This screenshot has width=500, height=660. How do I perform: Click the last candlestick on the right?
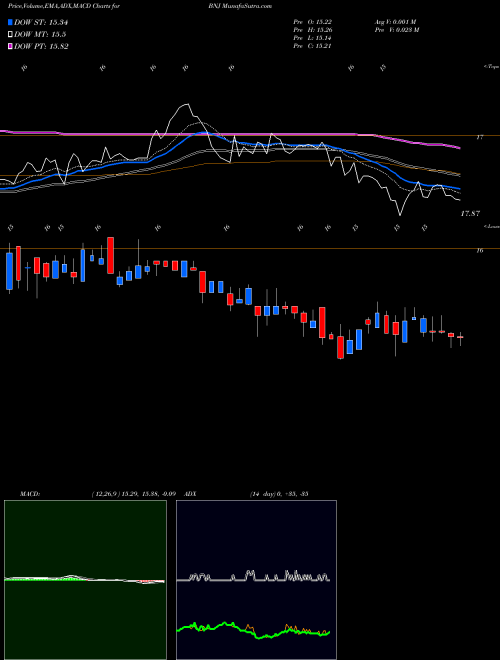point(460,338)
